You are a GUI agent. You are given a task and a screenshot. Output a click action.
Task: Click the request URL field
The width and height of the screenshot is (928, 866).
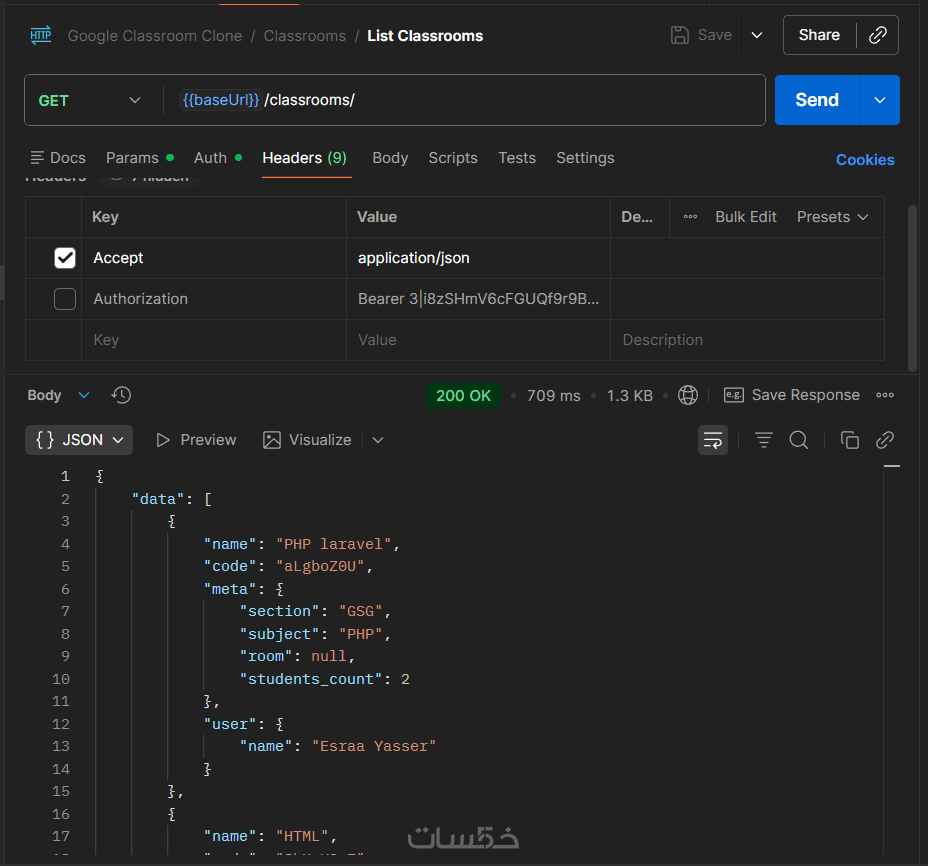click(x=464, y=100)
